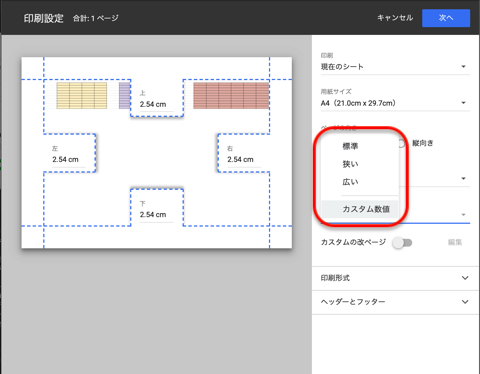Open the 現在のシート print range dropdown

(395, 67)
